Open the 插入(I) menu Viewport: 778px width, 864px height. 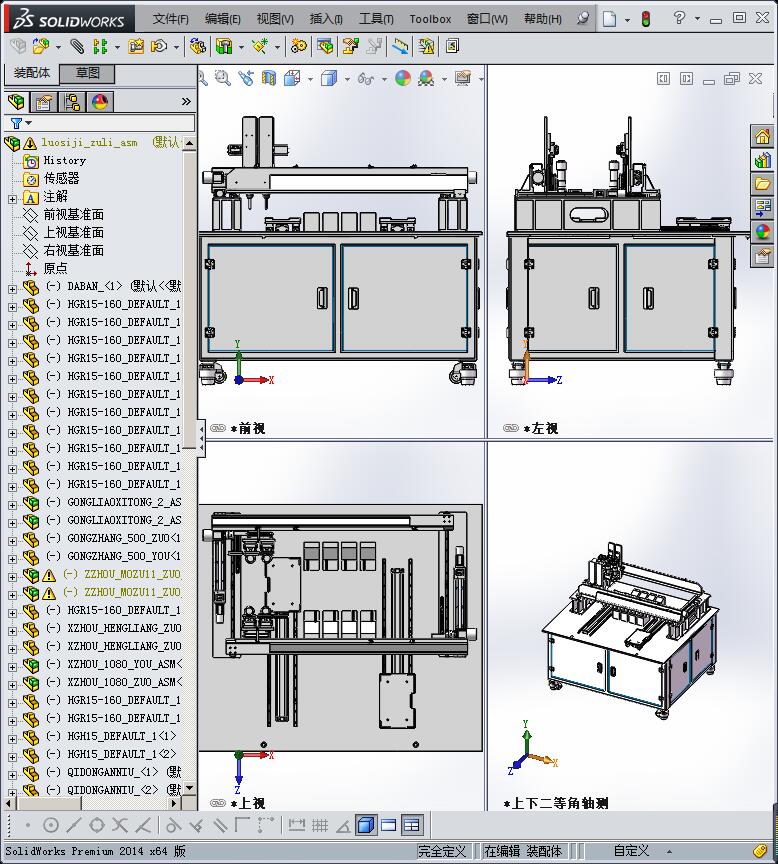326,19
